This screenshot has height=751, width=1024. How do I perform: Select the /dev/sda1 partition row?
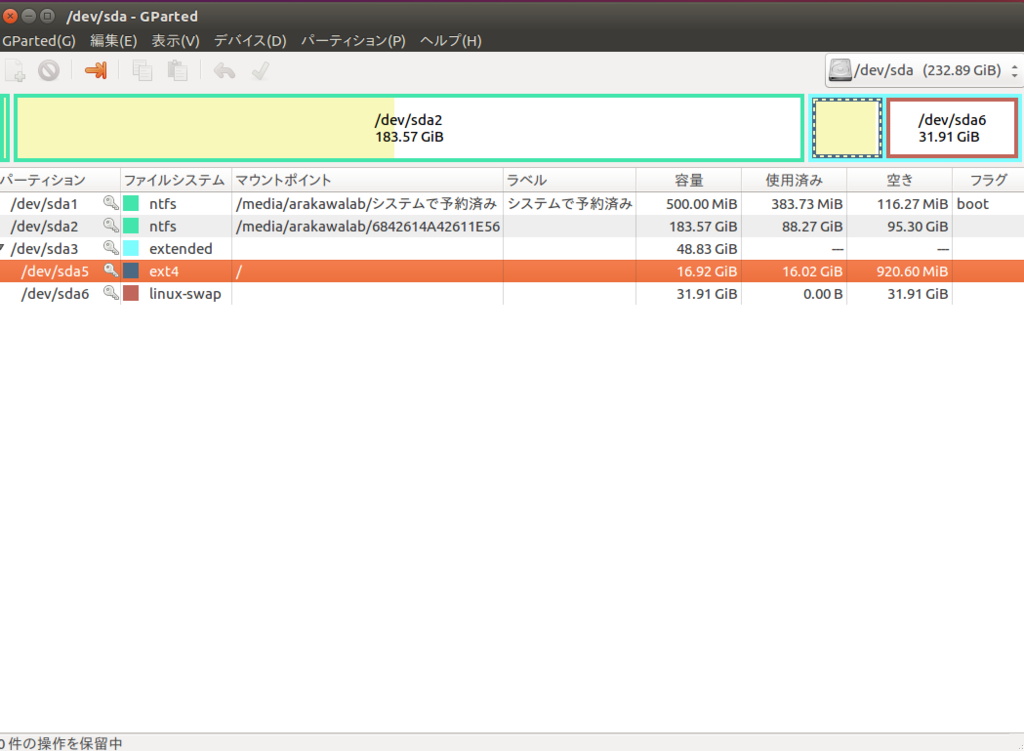pos(512,203)
